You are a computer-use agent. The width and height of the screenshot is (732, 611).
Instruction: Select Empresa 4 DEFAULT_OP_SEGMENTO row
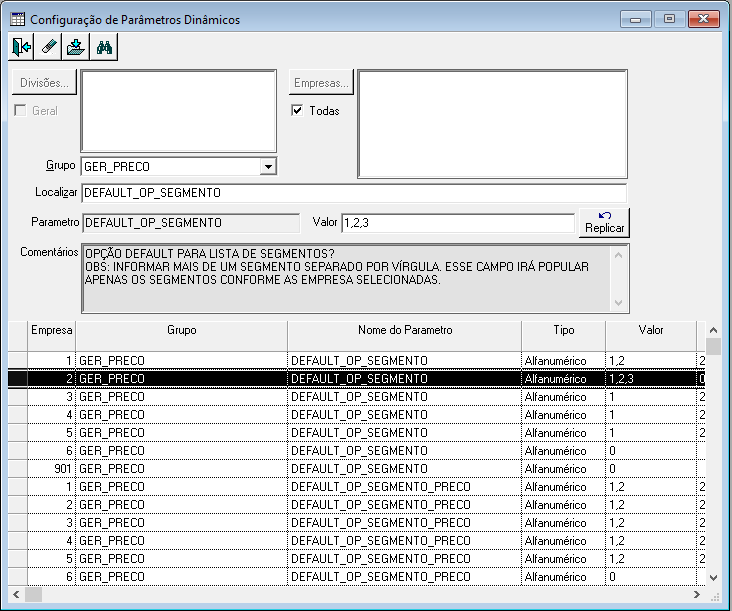[x=357, y=414]
